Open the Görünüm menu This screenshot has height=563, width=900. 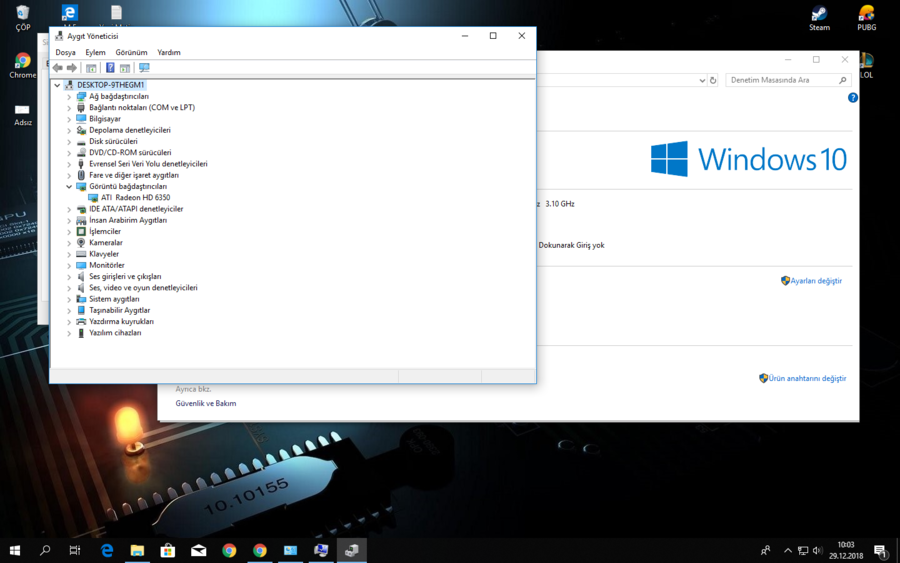(131, 52)
